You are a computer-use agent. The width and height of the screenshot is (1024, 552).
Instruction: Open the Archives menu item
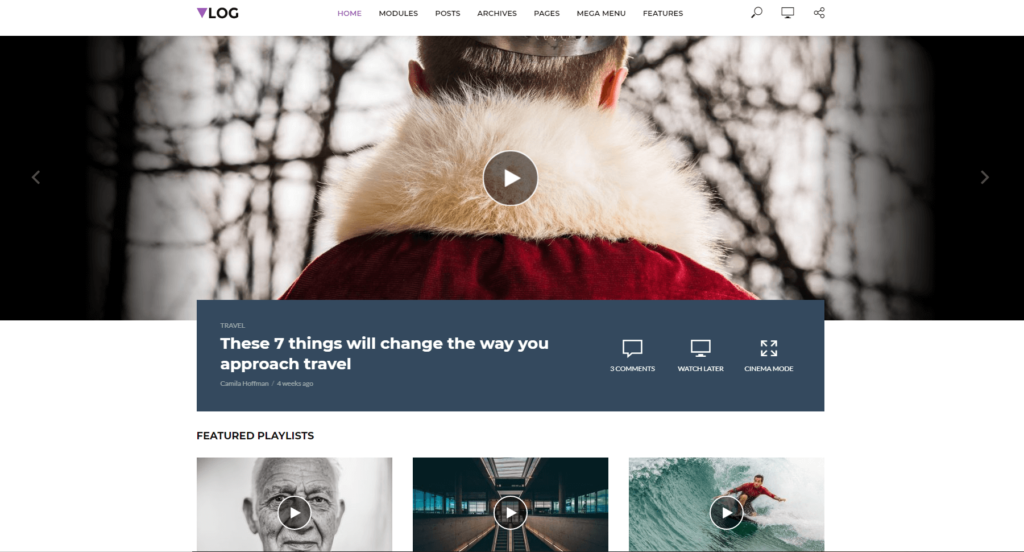click(x=496, y=13)
